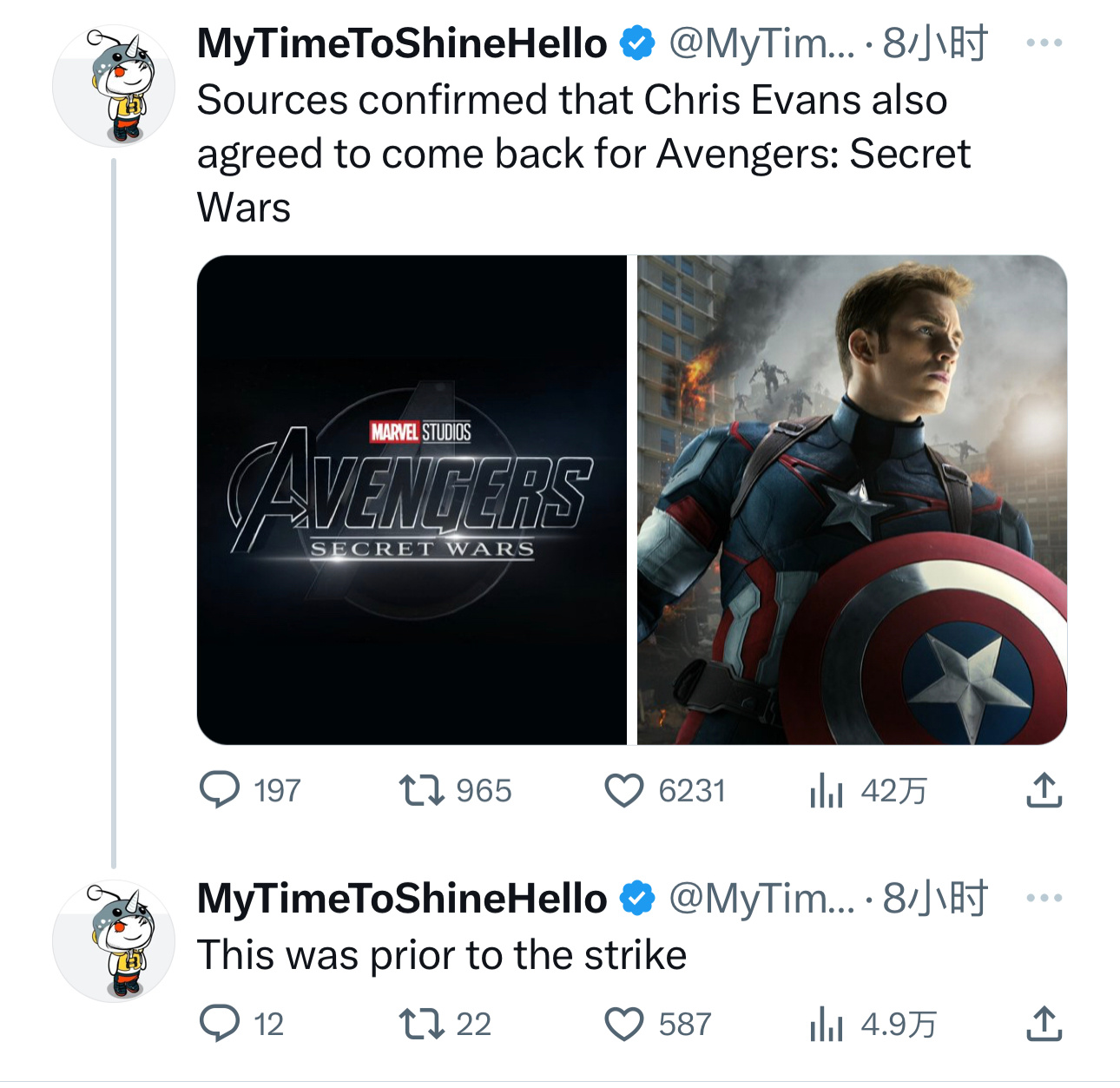
Task: Open more options on the first tweet
Action: (1044, 43)
